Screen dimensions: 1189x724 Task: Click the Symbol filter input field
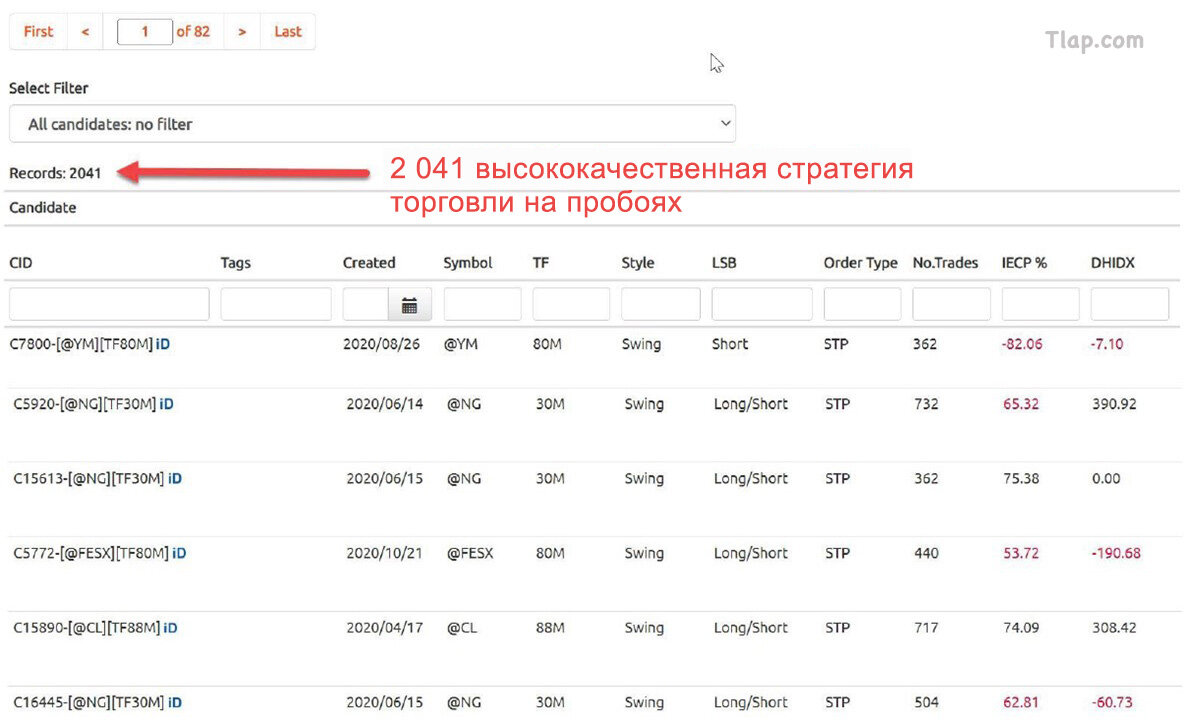(x=482, y=305)
